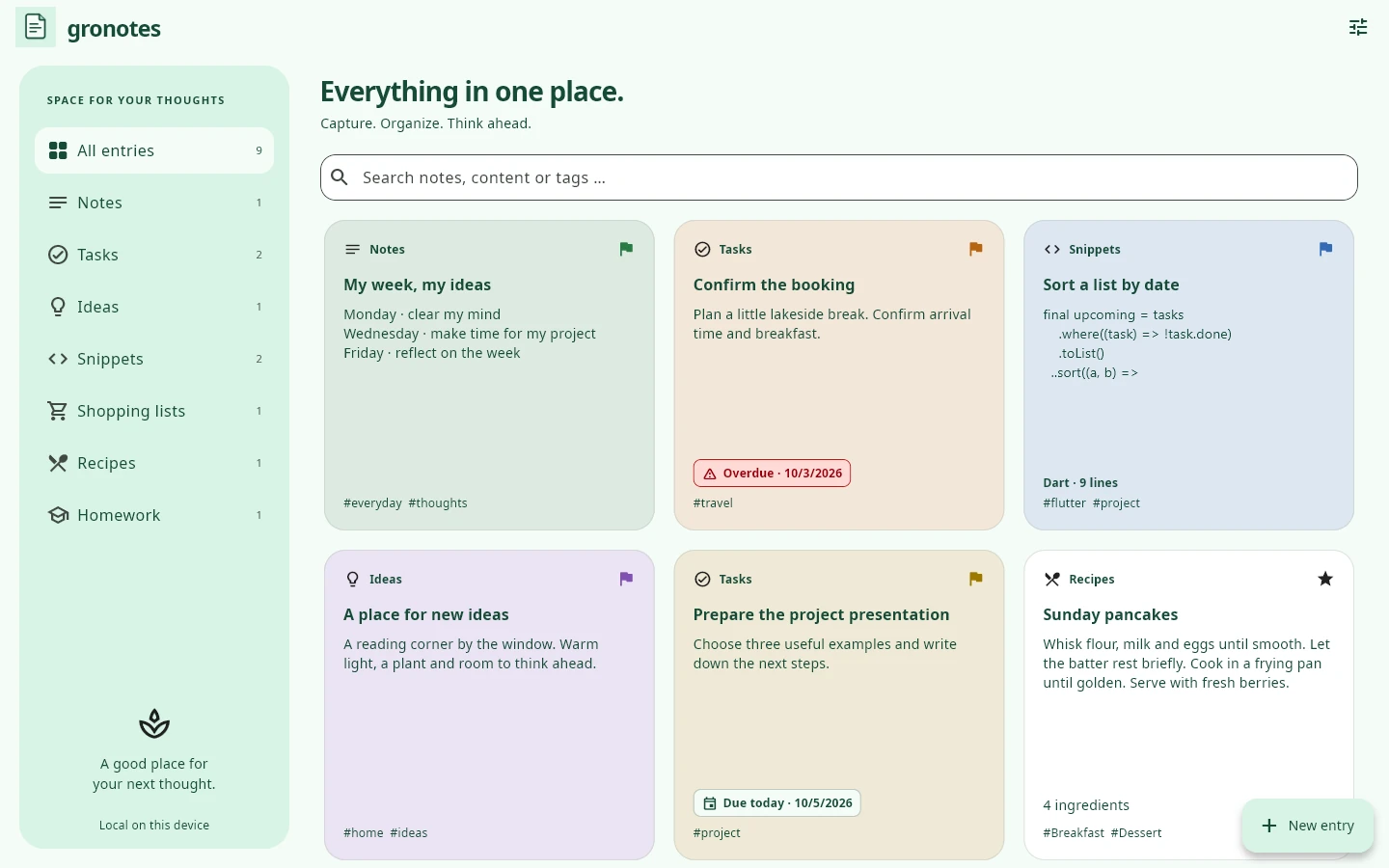
Task: Click the Due today 10/5/2026 badge
Action: (777, 803)
